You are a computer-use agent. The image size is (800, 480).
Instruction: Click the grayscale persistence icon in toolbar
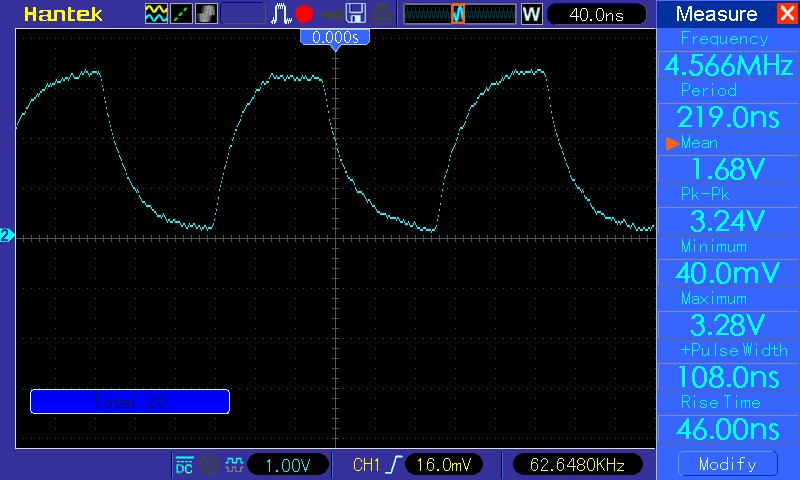click(x=207, y=14)
